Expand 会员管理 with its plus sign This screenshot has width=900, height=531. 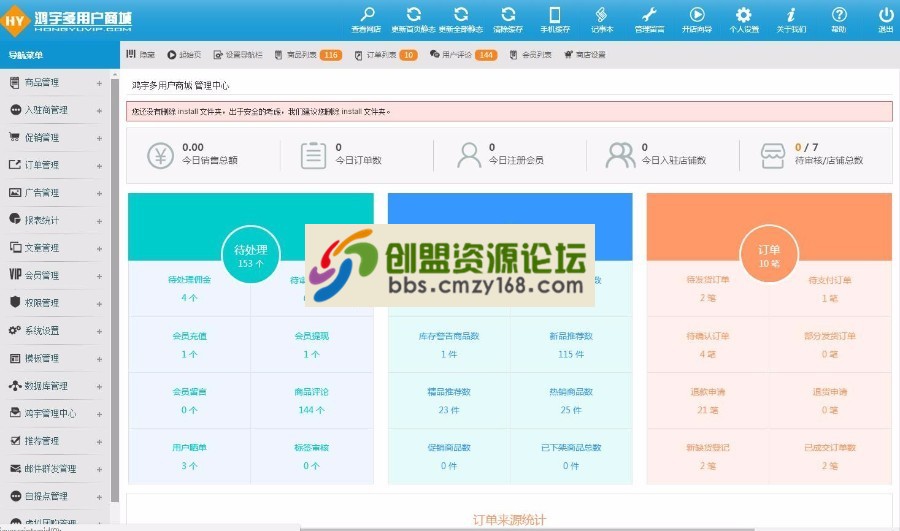click(99, 276)
